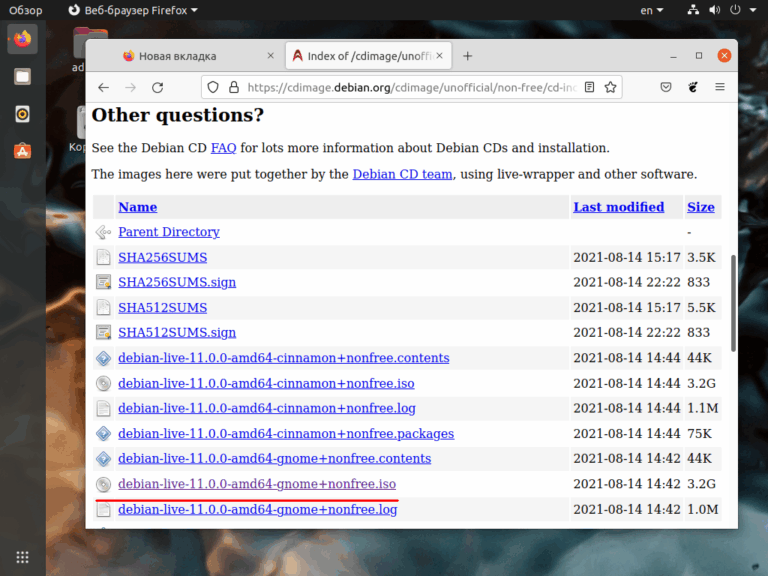Open the SHA512SUMS file link

(x=163, y=308)
